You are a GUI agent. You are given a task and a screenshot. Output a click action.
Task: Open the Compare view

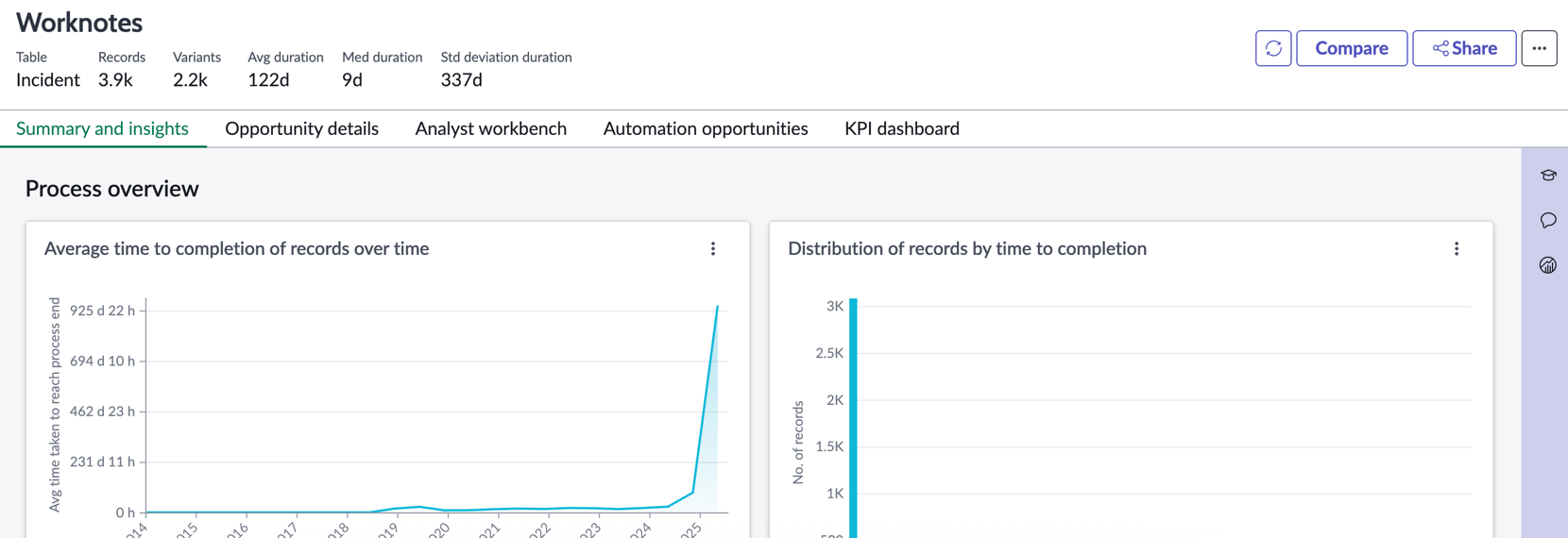pyautogui.click(x=1352, y=48)
